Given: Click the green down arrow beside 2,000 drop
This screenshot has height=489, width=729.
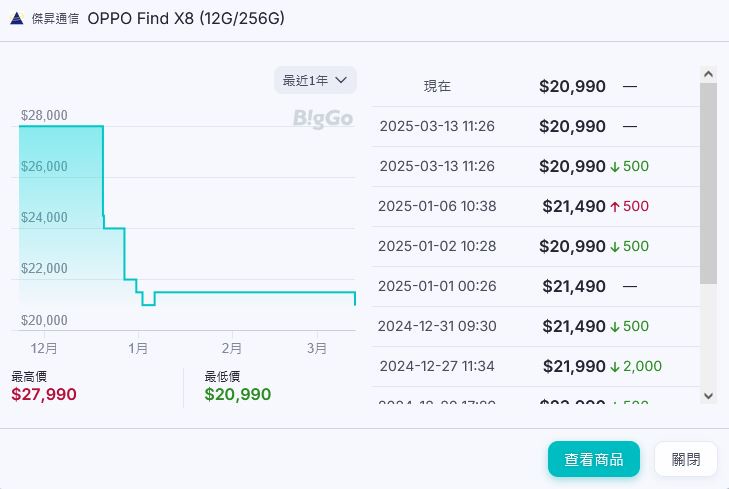Looking at the screenshot, I should pos(615,367).
